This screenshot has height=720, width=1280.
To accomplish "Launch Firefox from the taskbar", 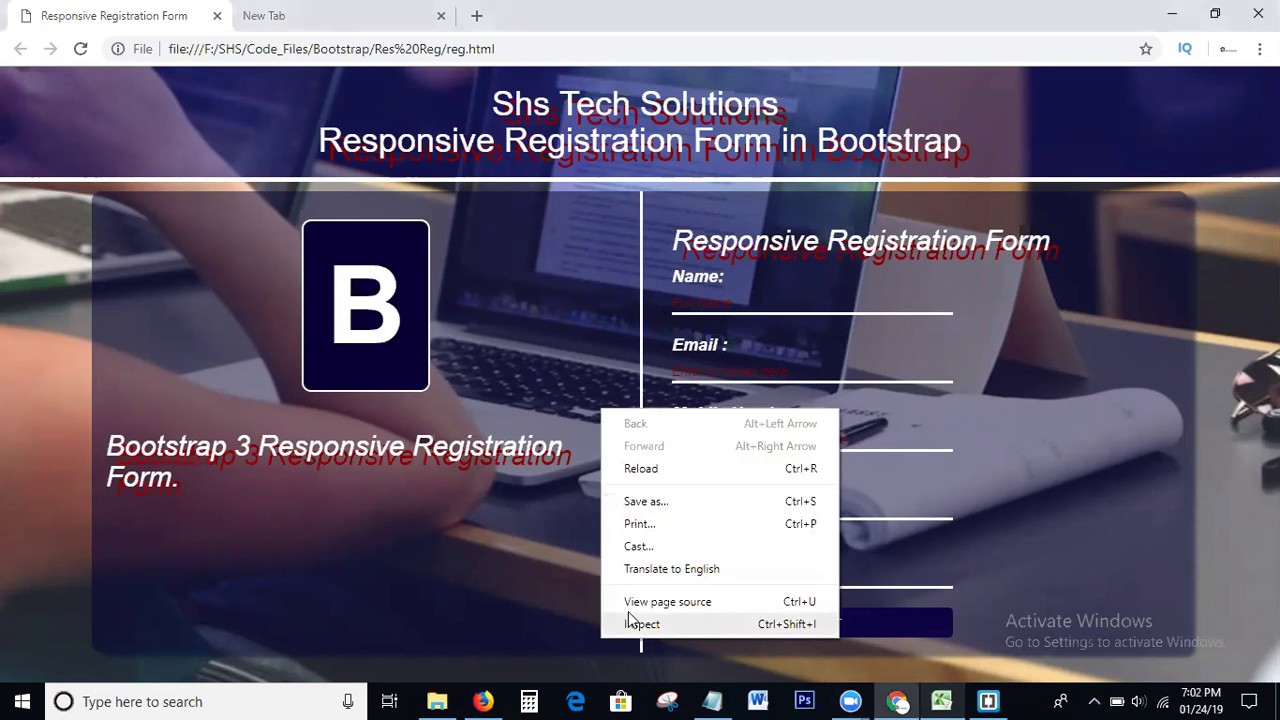I will tap(483, 701).
